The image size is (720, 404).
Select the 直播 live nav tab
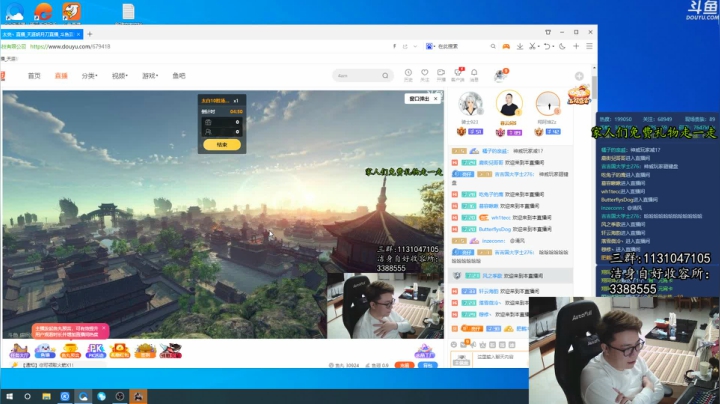tap(61, 76)
